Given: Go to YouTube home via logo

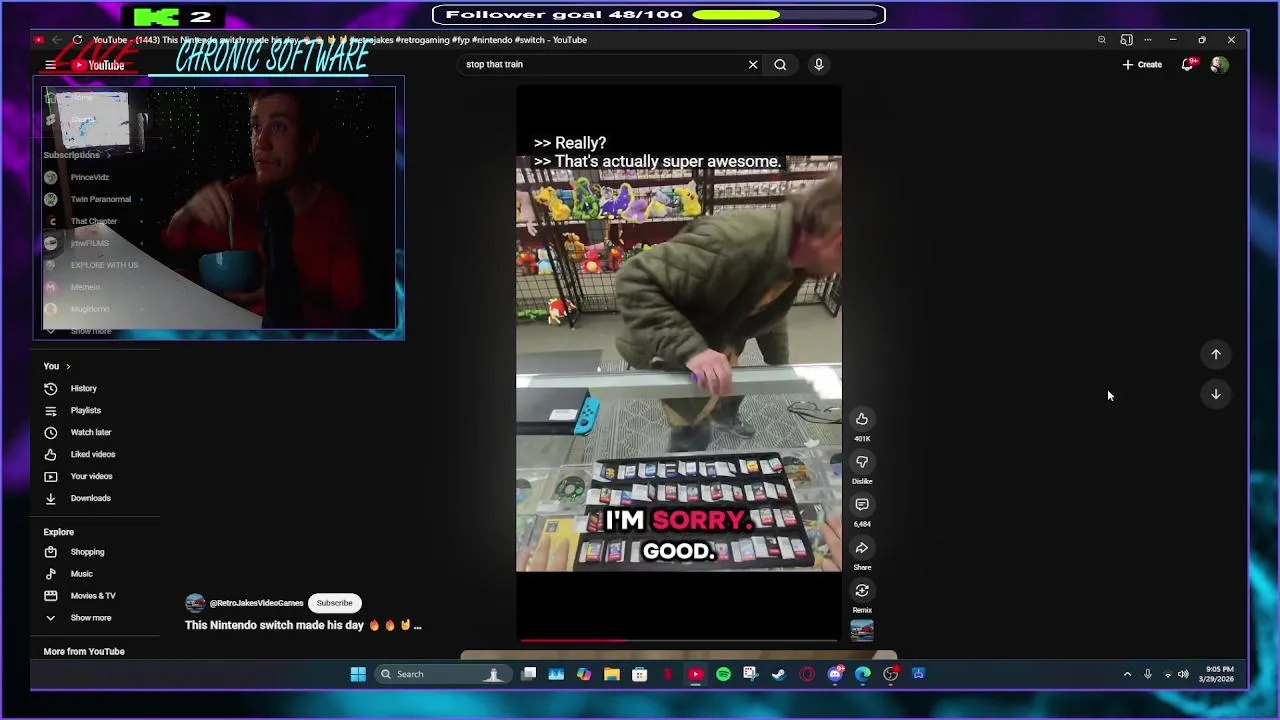Looking at the screenshot, I should click(x=98, y=65).
